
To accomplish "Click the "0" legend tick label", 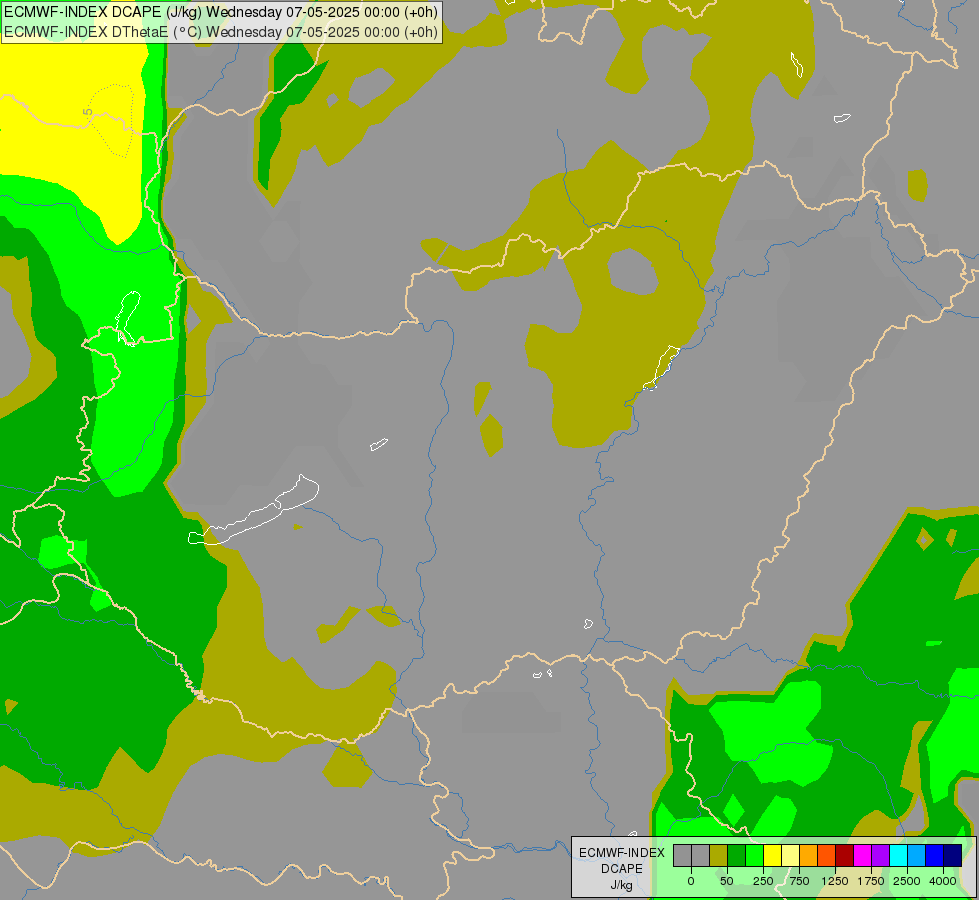I will pyautogui.click(x=691, y=881).
